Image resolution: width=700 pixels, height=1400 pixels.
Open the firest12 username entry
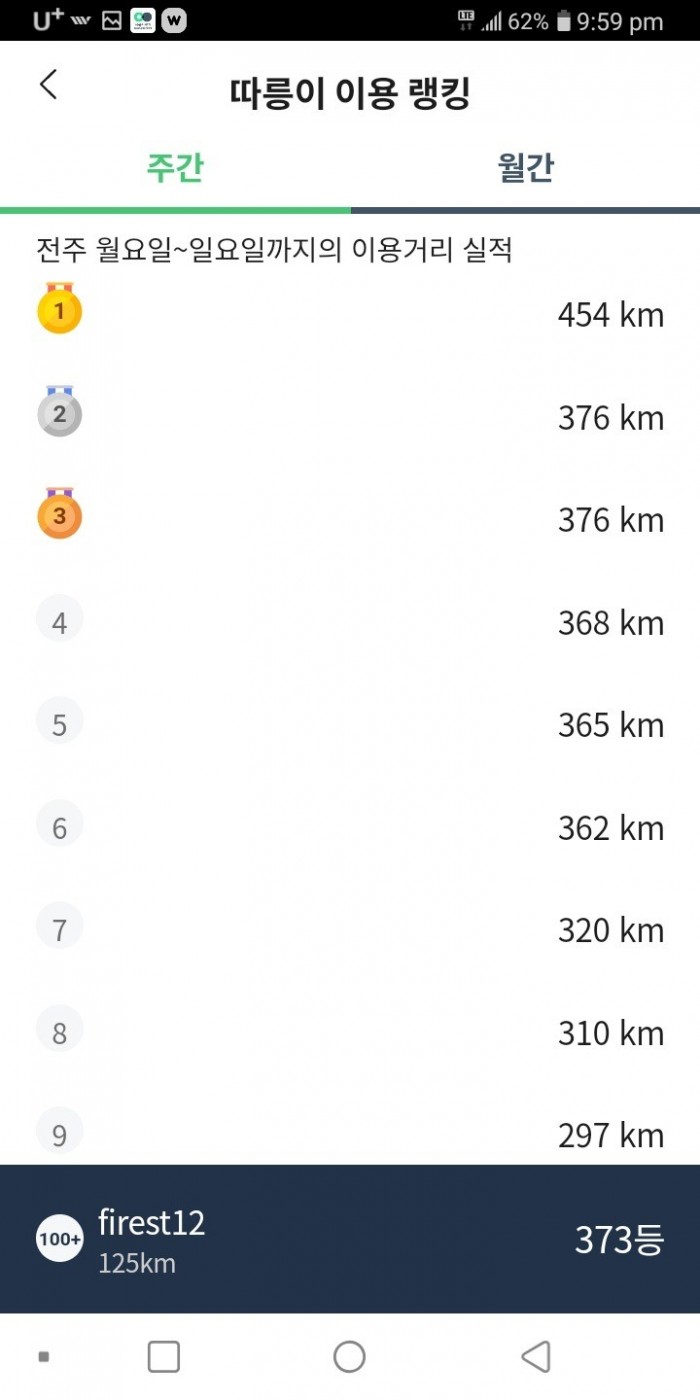[x=151, y=1222]
